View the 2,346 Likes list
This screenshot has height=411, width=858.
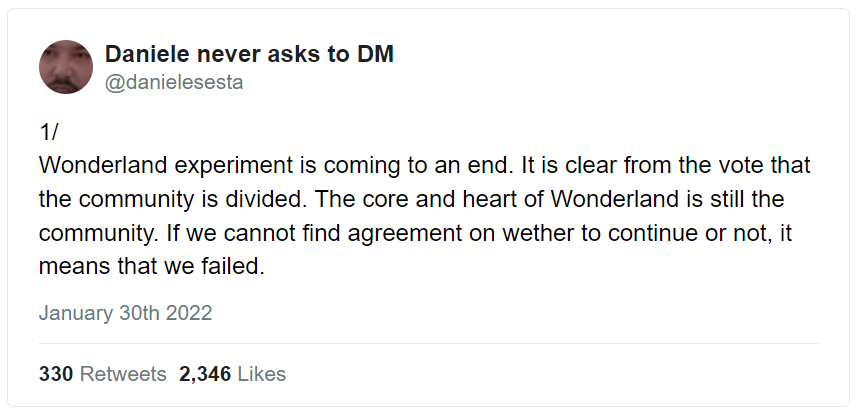point(232,374)
